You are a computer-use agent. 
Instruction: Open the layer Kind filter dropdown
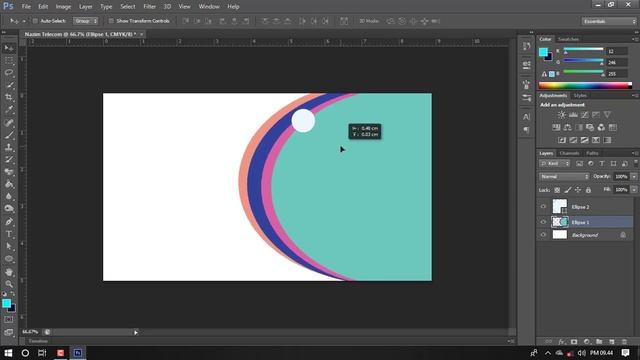tap(554, 164)
